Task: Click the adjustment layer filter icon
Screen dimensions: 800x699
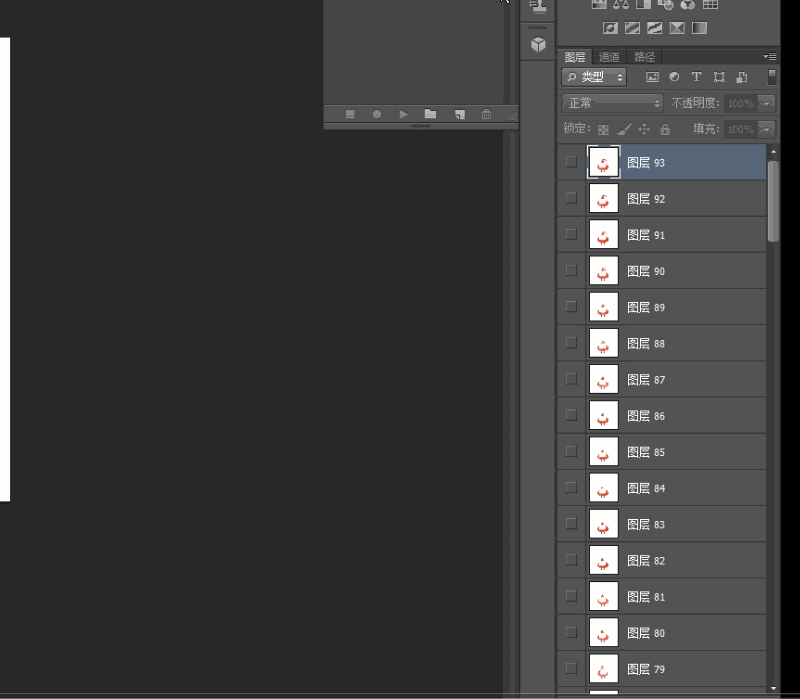Action: click(x=674, y=77)
